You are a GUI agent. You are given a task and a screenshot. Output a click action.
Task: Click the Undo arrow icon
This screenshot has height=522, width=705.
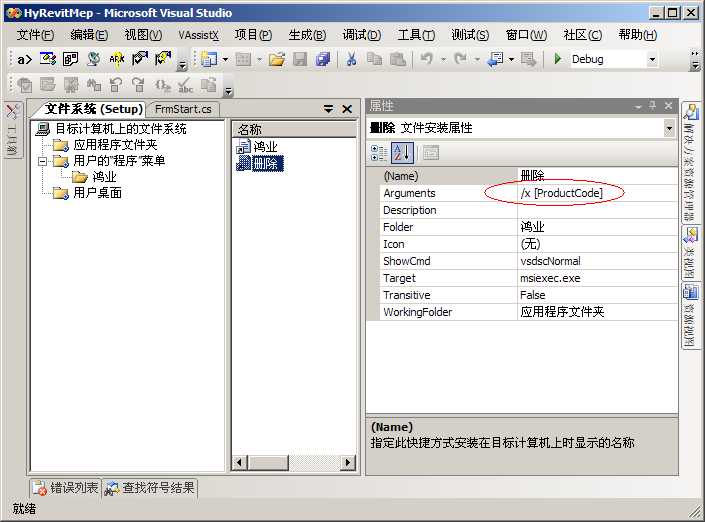coord(426,59)
